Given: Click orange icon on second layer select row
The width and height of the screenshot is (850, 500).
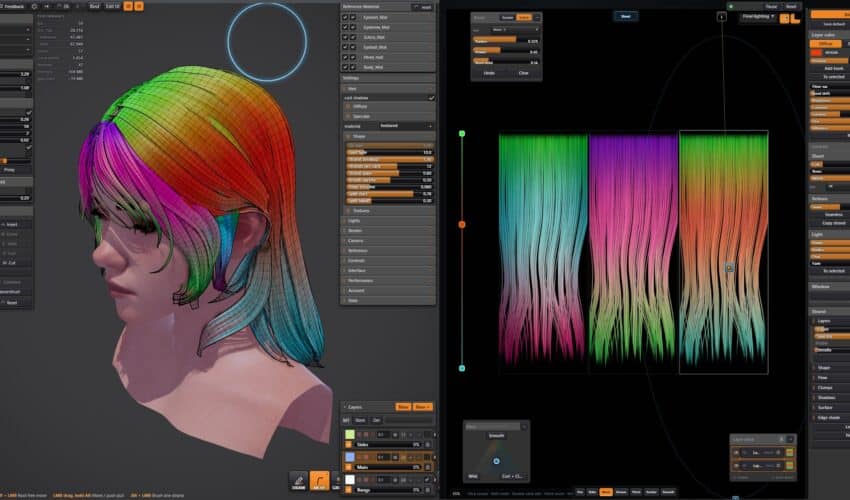Looking at the screenshot, I should [789, 465].
